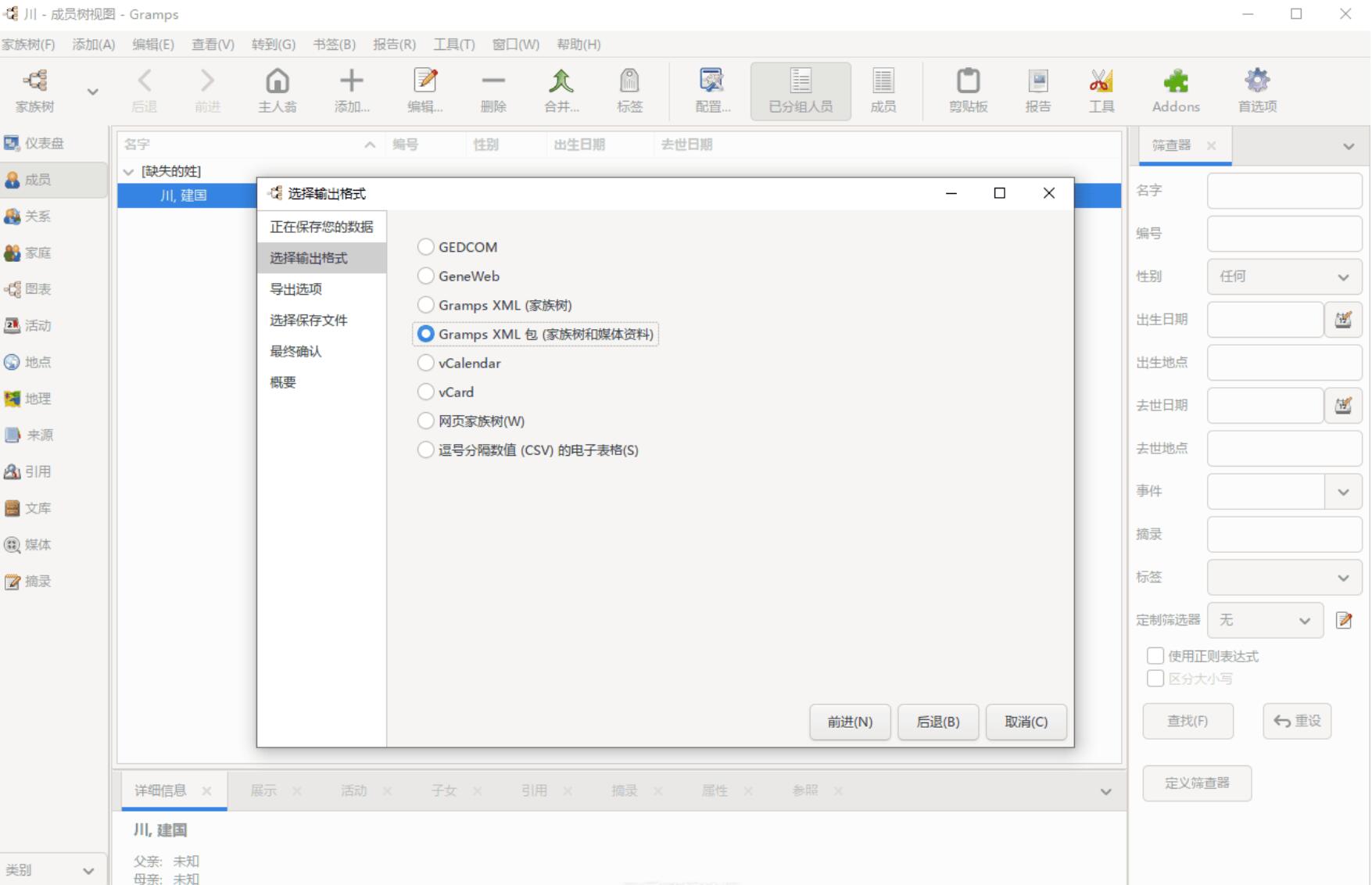Screen dimensions: 1372x885
Task: Click 后退(B) in export dialog
Action: [x=937, y=722]
